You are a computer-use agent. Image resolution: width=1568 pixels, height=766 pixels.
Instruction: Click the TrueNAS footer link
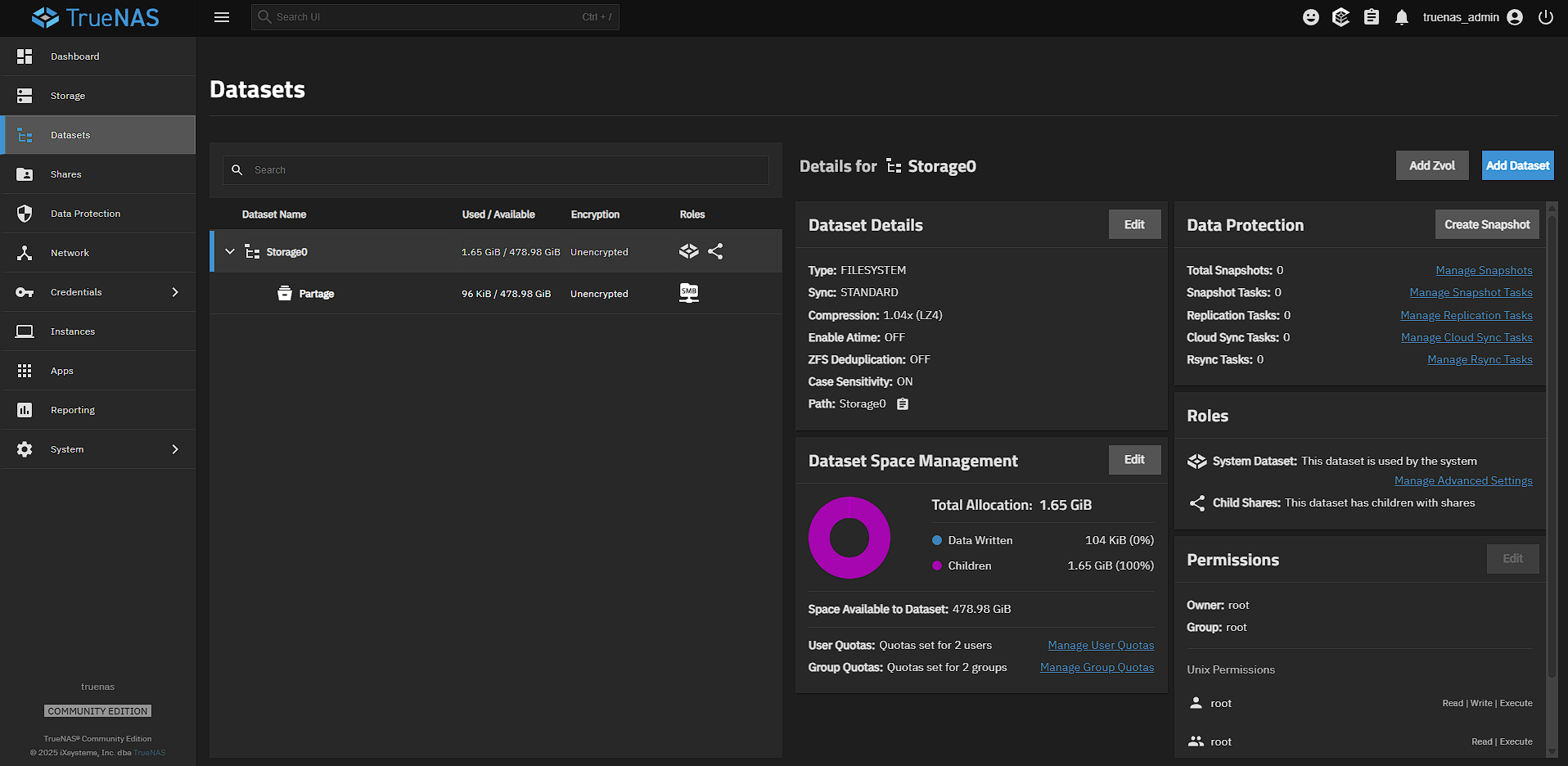(150, 753)
